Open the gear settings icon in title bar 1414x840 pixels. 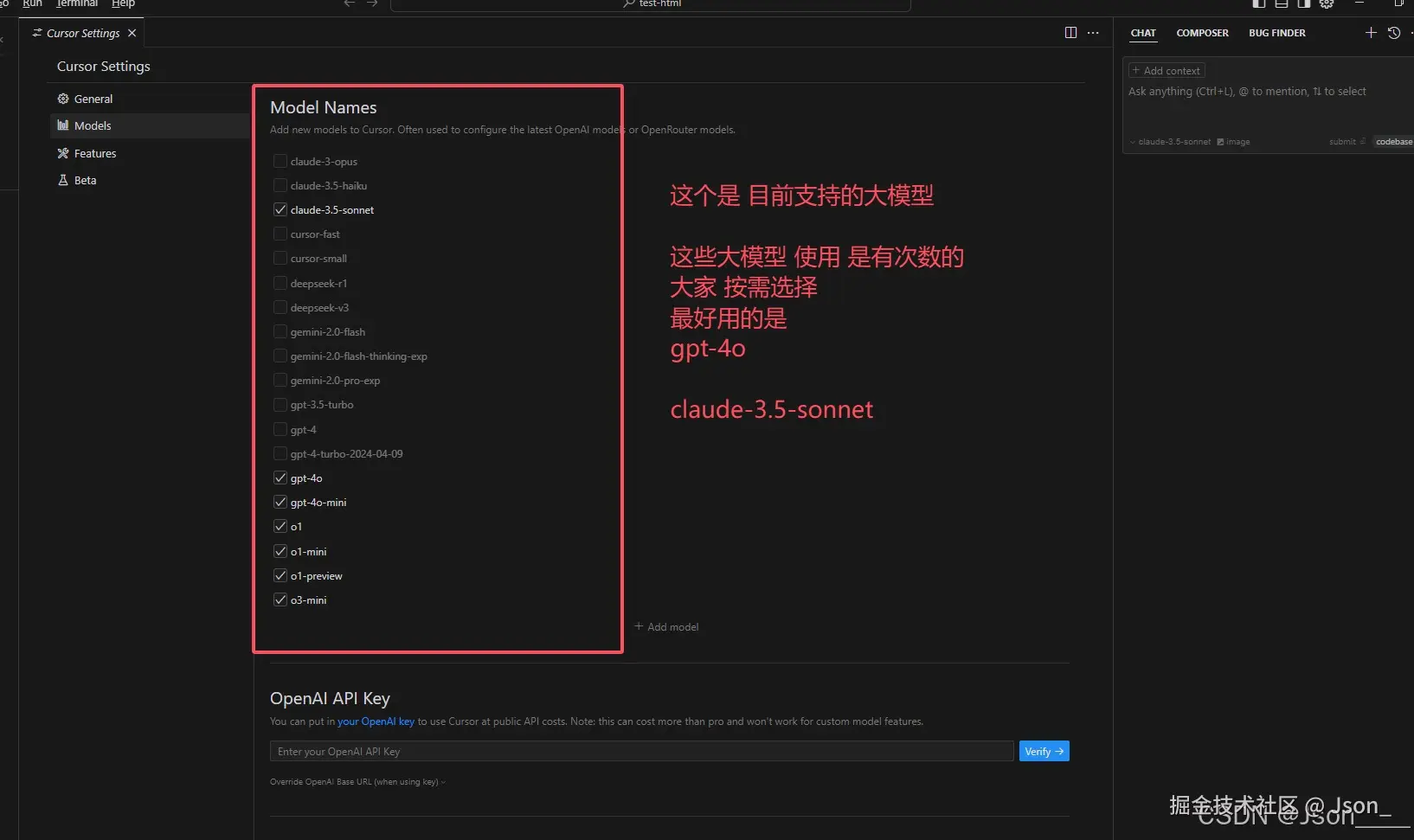[1327, 3]
